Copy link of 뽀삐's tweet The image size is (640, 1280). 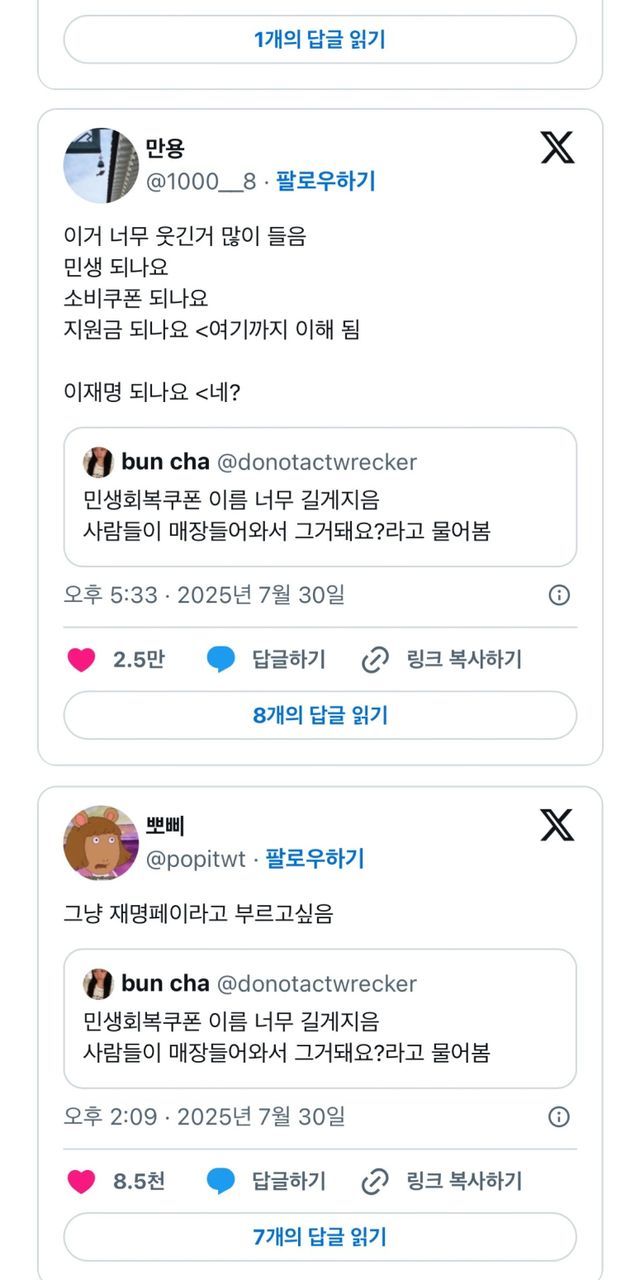point(441,1181)
